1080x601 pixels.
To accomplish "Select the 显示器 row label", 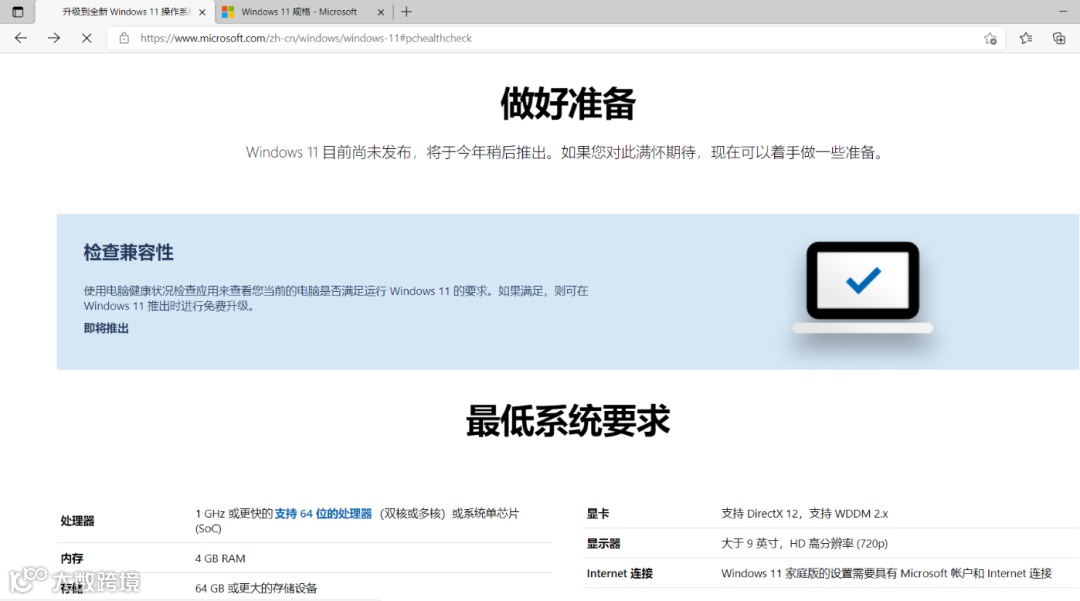I will pos(603,544).
